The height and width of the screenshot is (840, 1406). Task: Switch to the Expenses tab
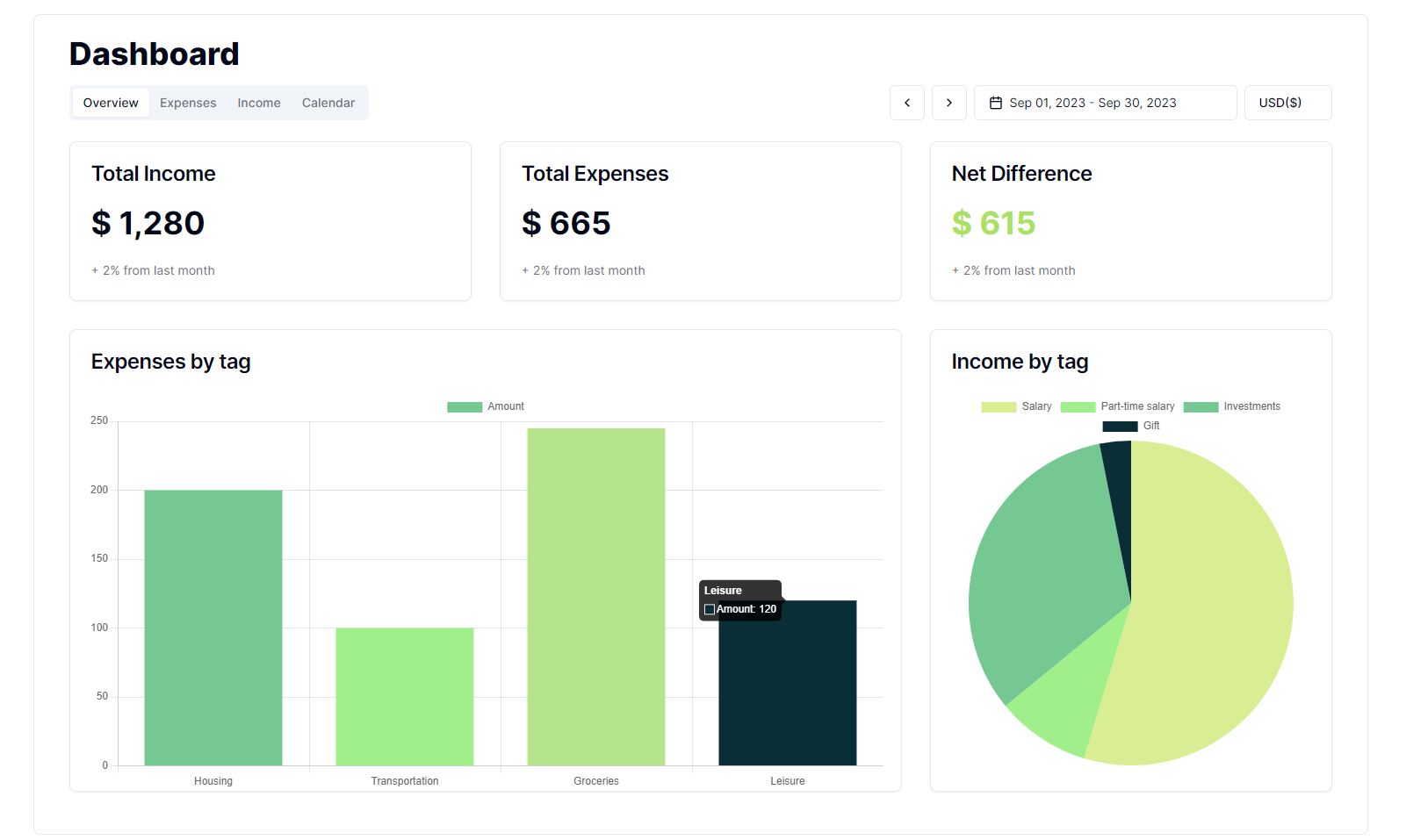point(188,103)
